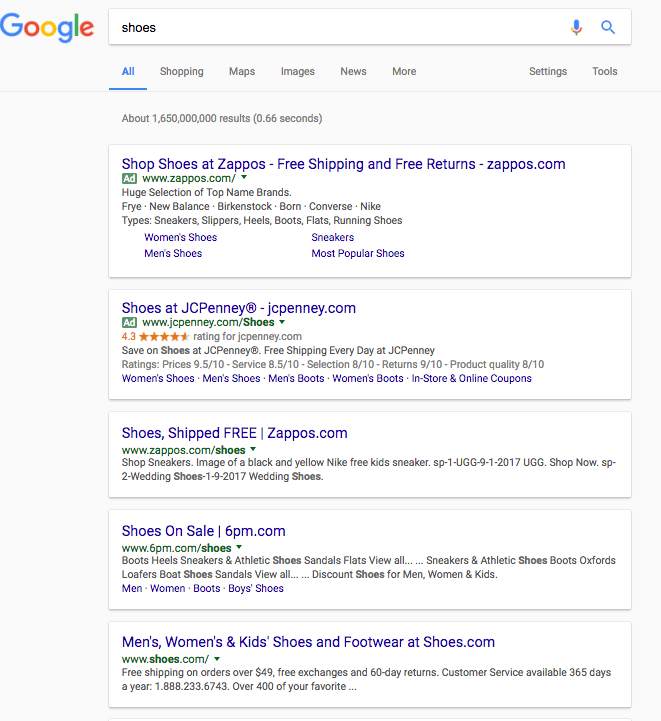Open dropdown arrow beside www.zappos.com/shoes URL
This screenshot has width=661, height=721.
pyautogui.click(x=253, y=449)
